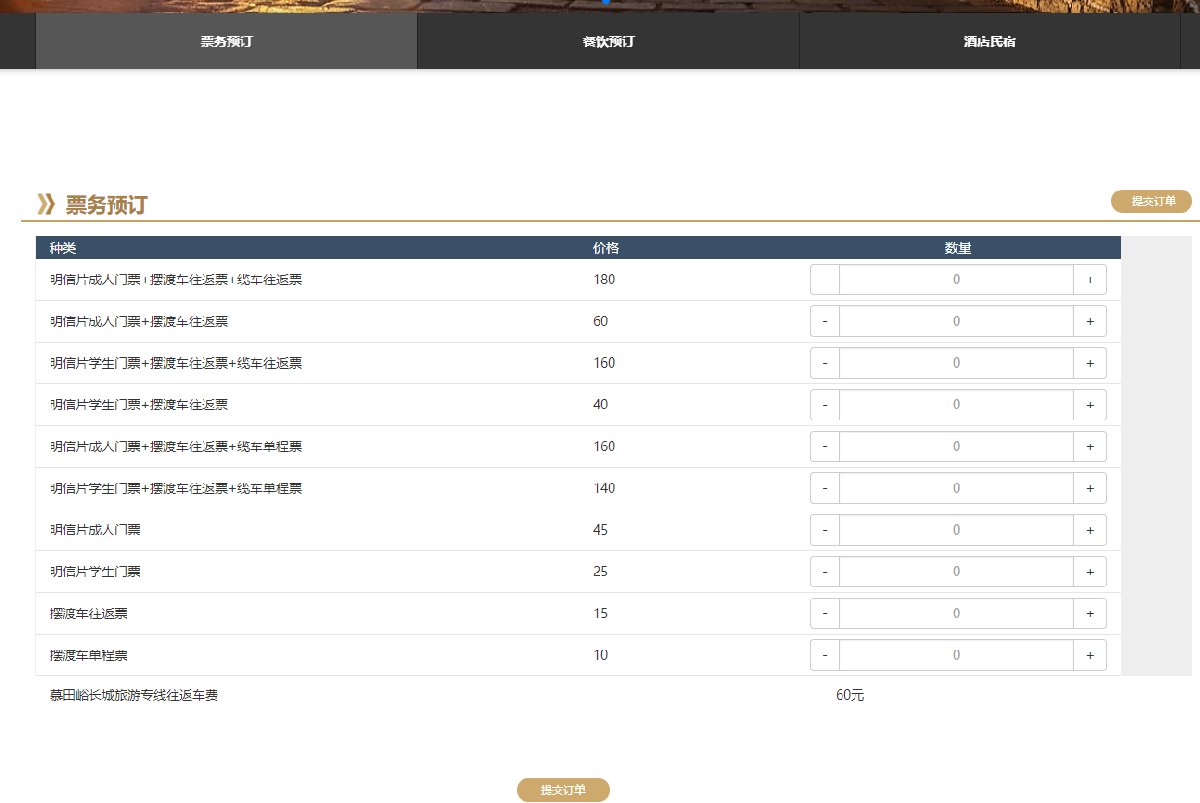Add one 25-yuan 明信片学生门票

tap(1090, 572)
